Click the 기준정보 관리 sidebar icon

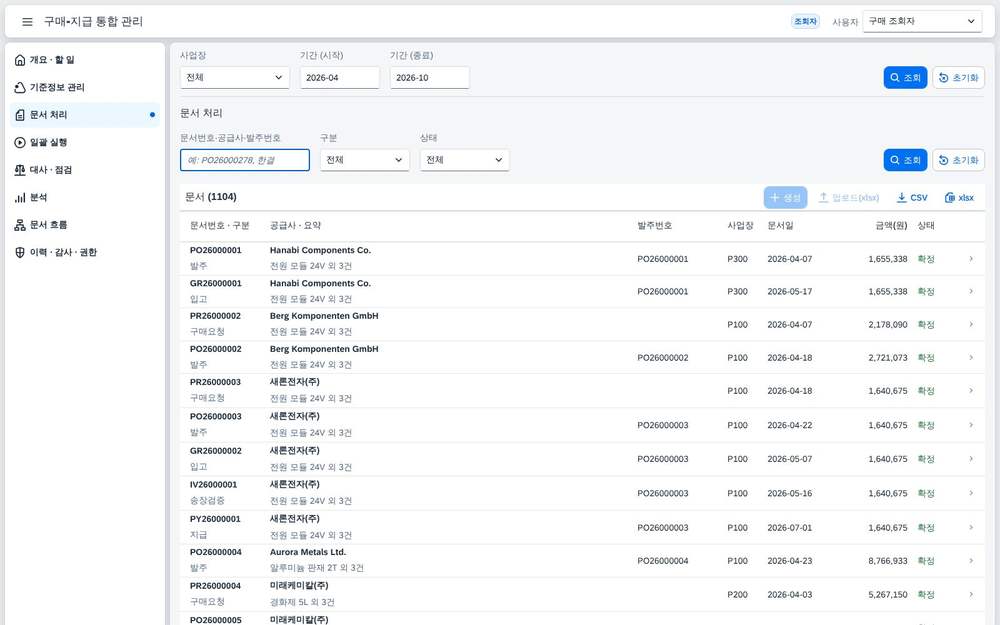(20, 87)
